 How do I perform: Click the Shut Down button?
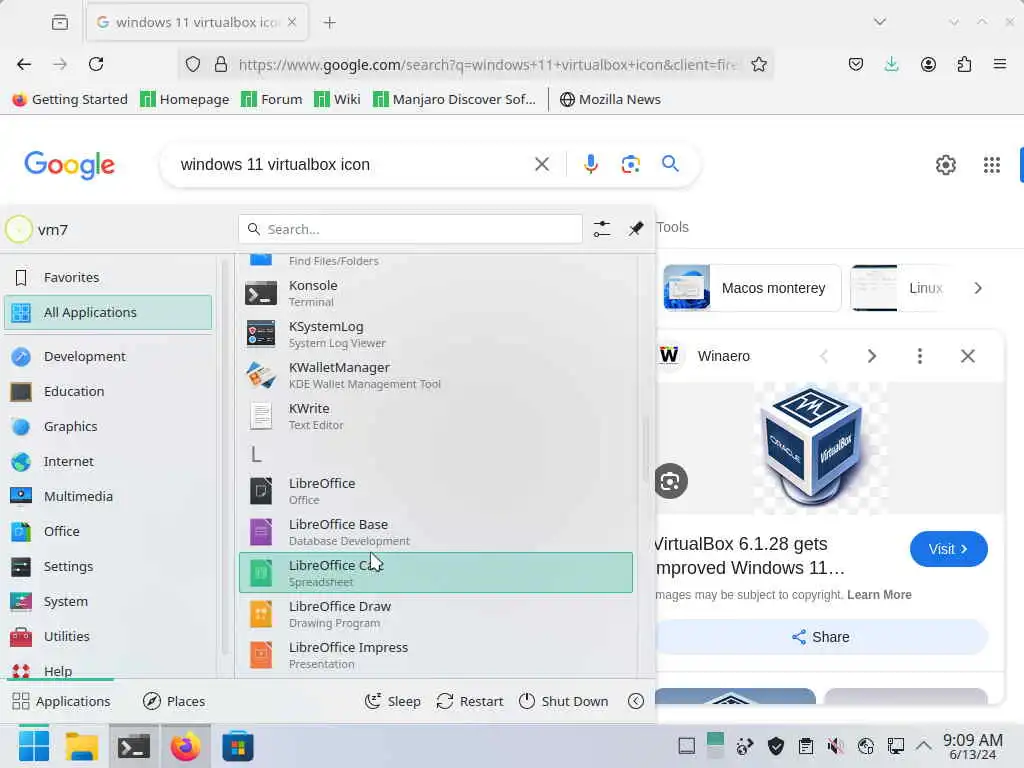pyautogui.click(x=563, y=701)
